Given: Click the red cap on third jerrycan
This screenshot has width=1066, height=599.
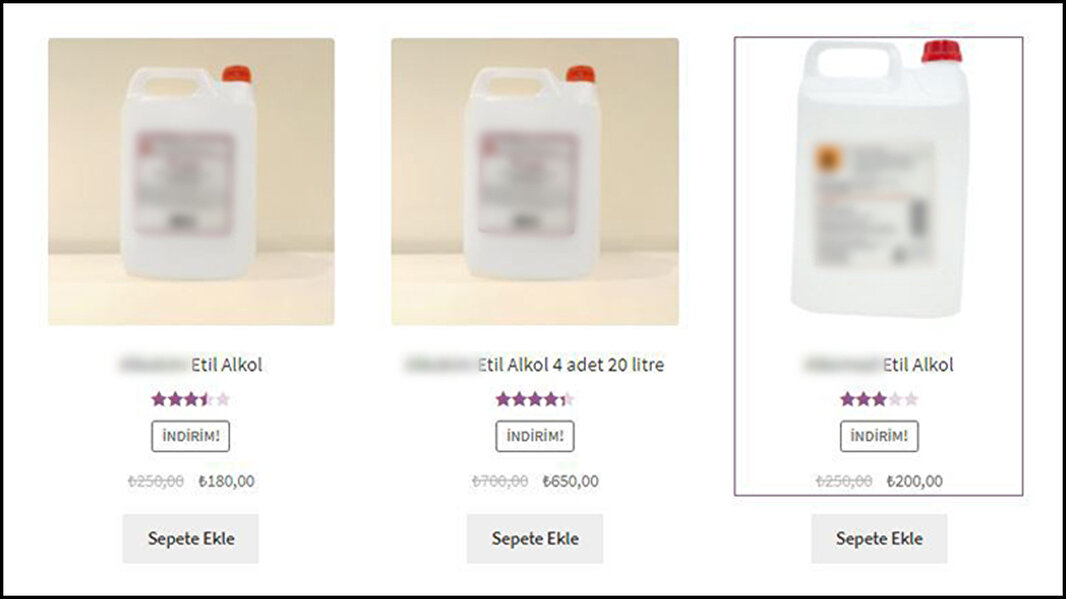Looking at the screenshot, I should point(942,52).
